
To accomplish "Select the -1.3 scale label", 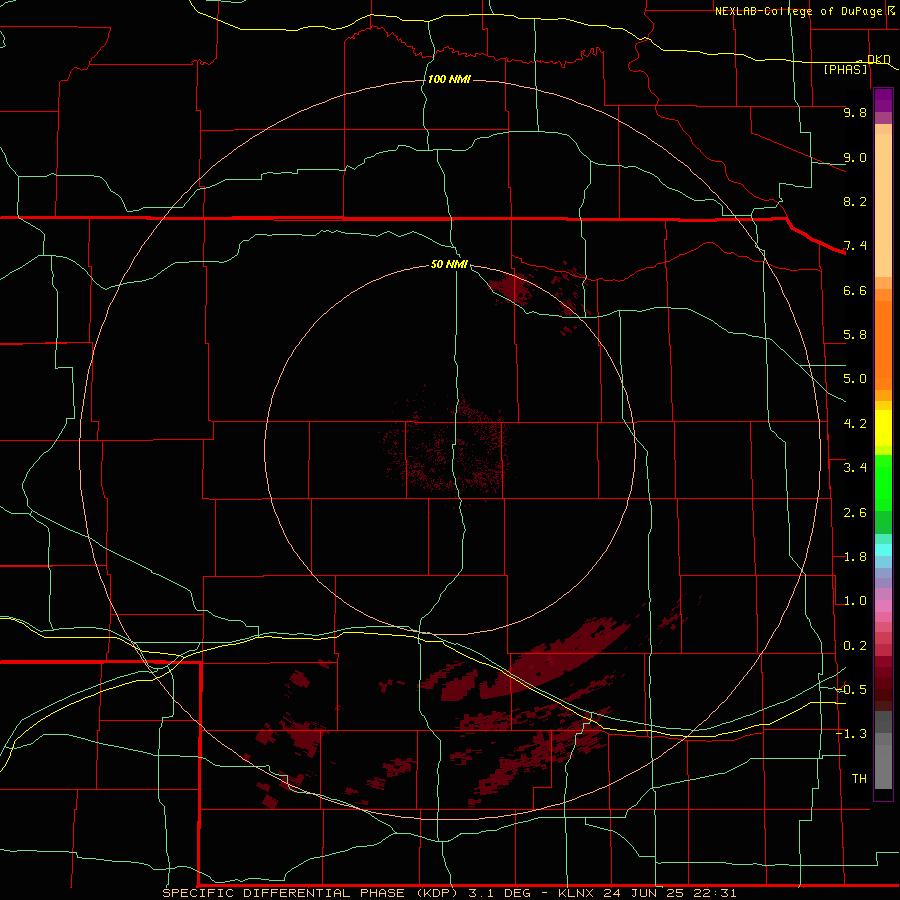I will pos(851,734).
